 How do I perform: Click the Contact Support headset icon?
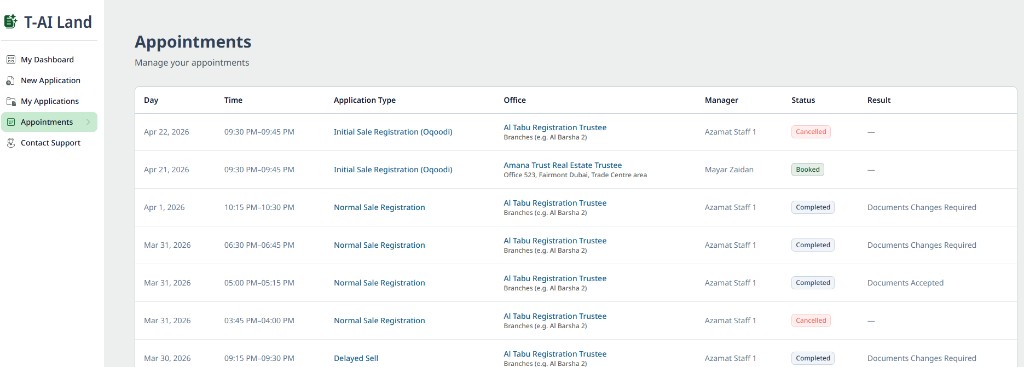tap(10, 143)
